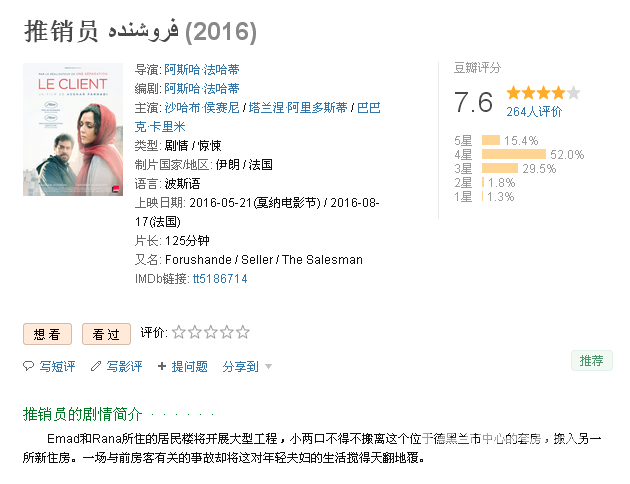The image size is (630, 484).
Task: Click the first rating star
Action: coord(179,332)
